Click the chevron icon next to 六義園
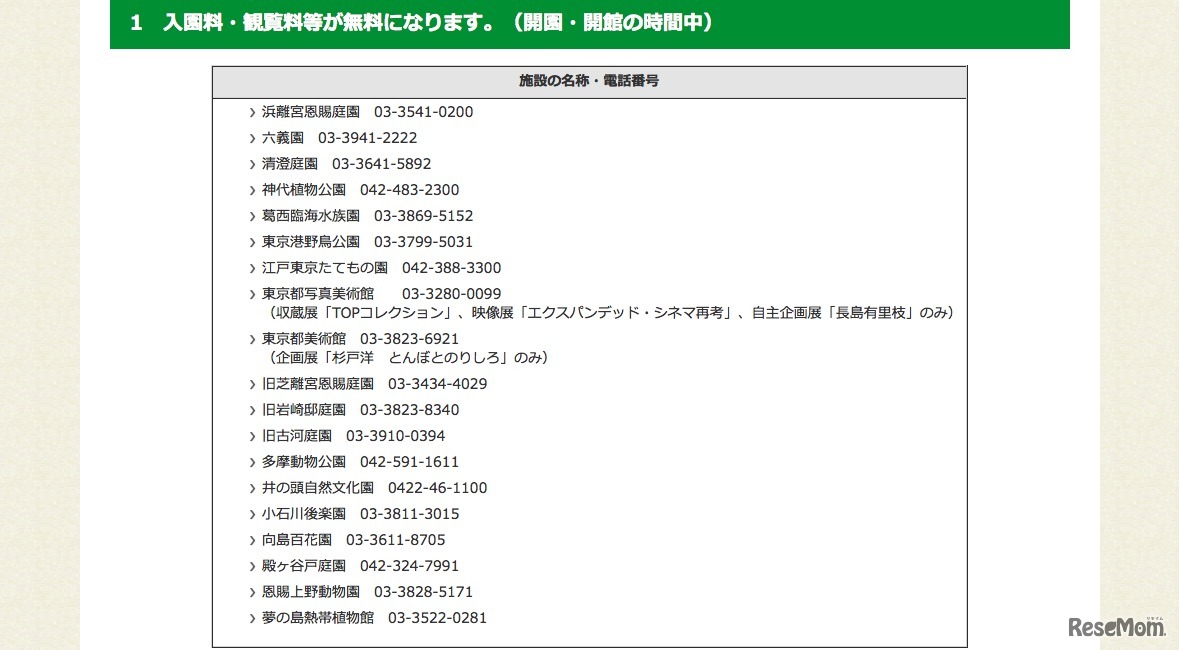The width and height of the screenshot is (1179, 650). 251,137
